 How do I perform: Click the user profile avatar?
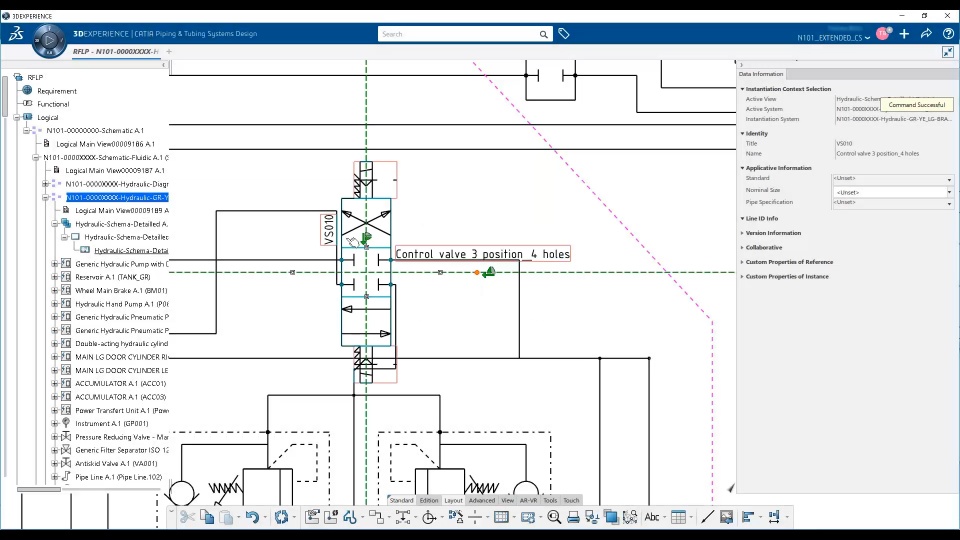[x=883, y=34]
